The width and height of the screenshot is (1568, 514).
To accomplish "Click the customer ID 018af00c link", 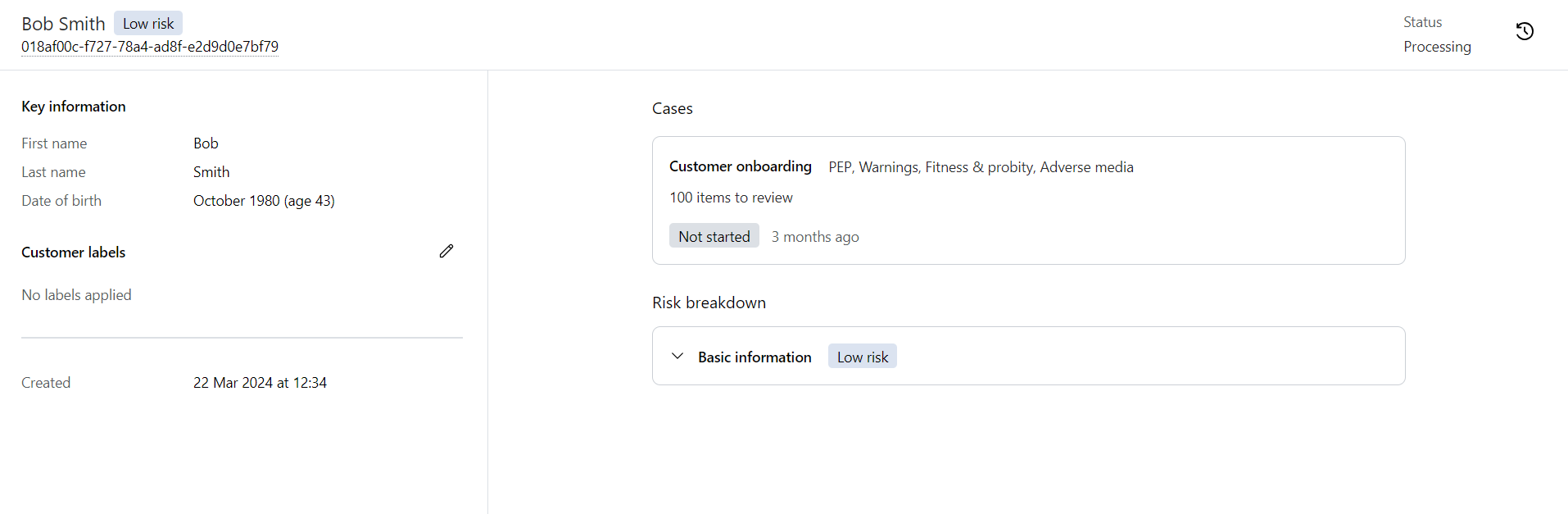I will [x=150, y=47].
